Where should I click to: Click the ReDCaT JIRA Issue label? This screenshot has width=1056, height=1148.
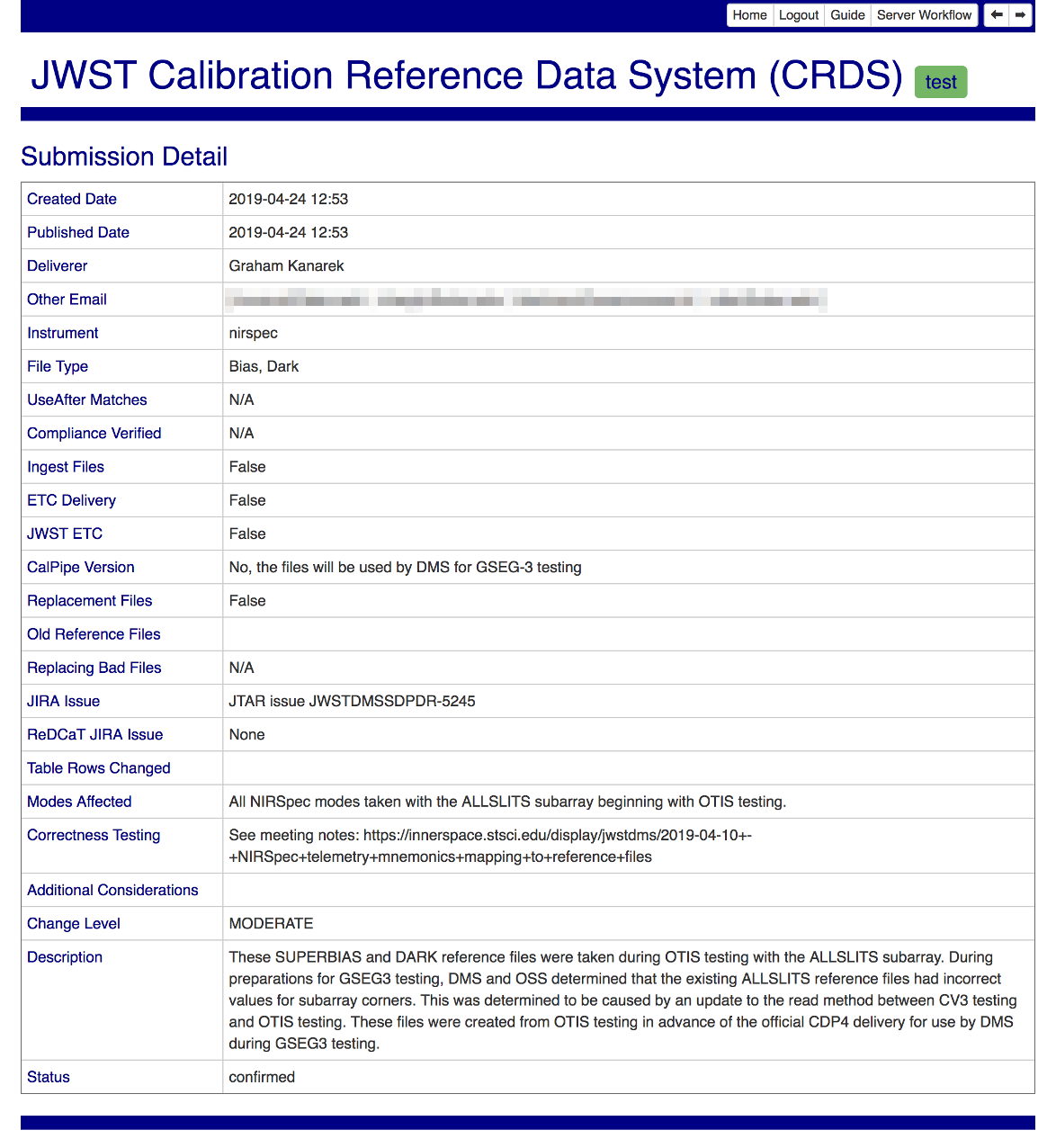coord(95,734)
